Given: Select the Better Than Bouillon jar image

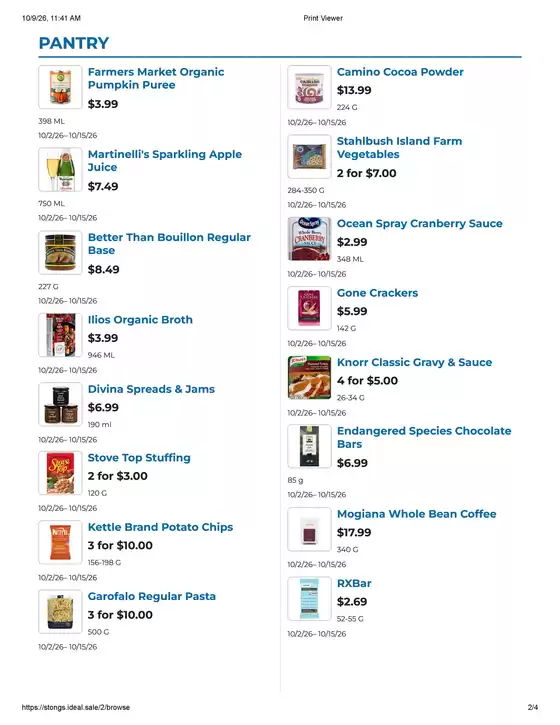Looking at the screenshot, I should (x=60, y=252).
